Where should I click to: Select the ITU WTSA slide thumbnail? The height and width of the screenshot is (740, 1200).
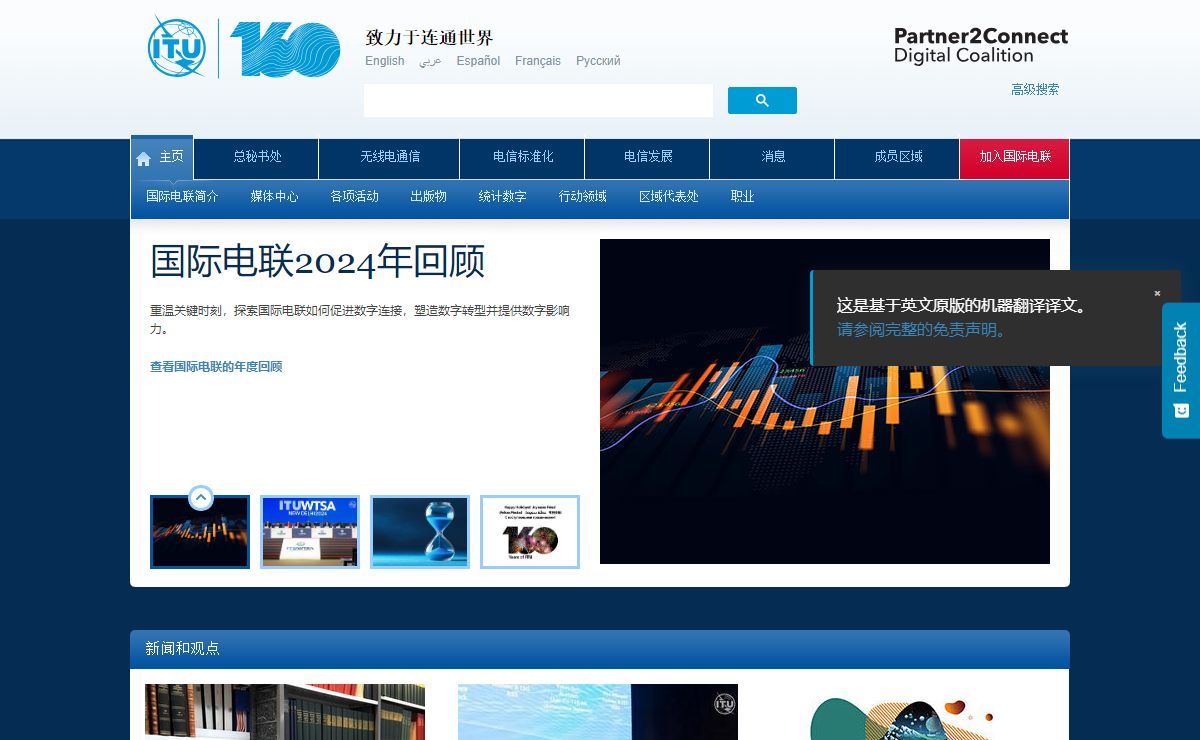310,532
